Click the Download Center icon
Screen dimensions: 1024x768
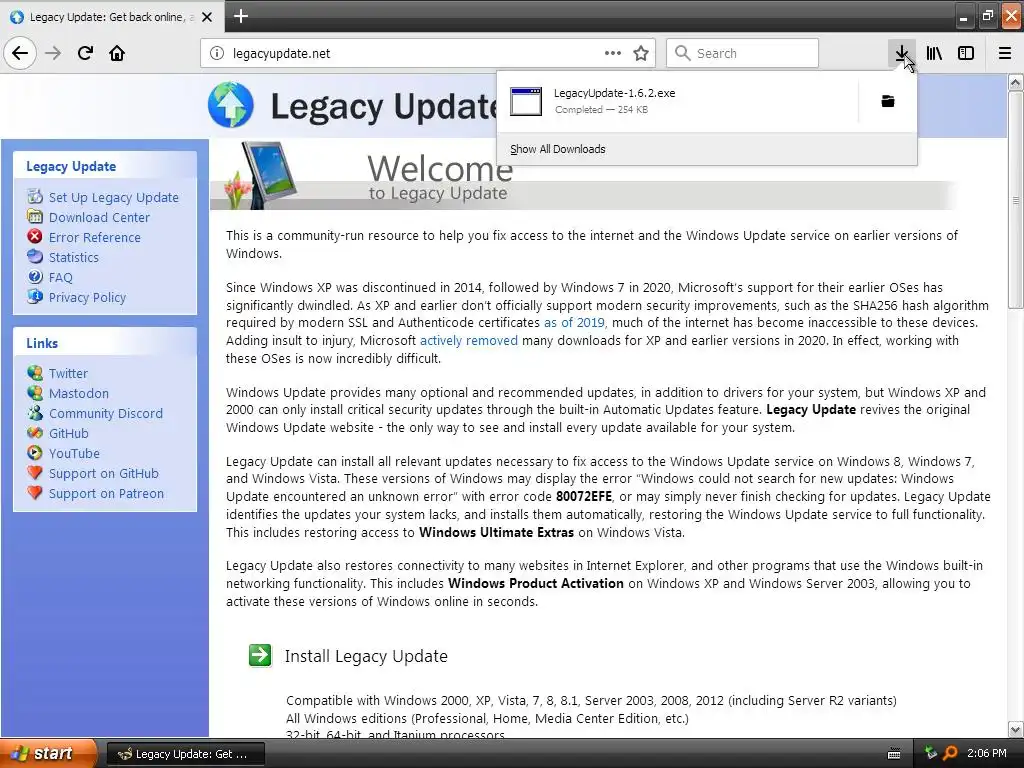point(35,216)
